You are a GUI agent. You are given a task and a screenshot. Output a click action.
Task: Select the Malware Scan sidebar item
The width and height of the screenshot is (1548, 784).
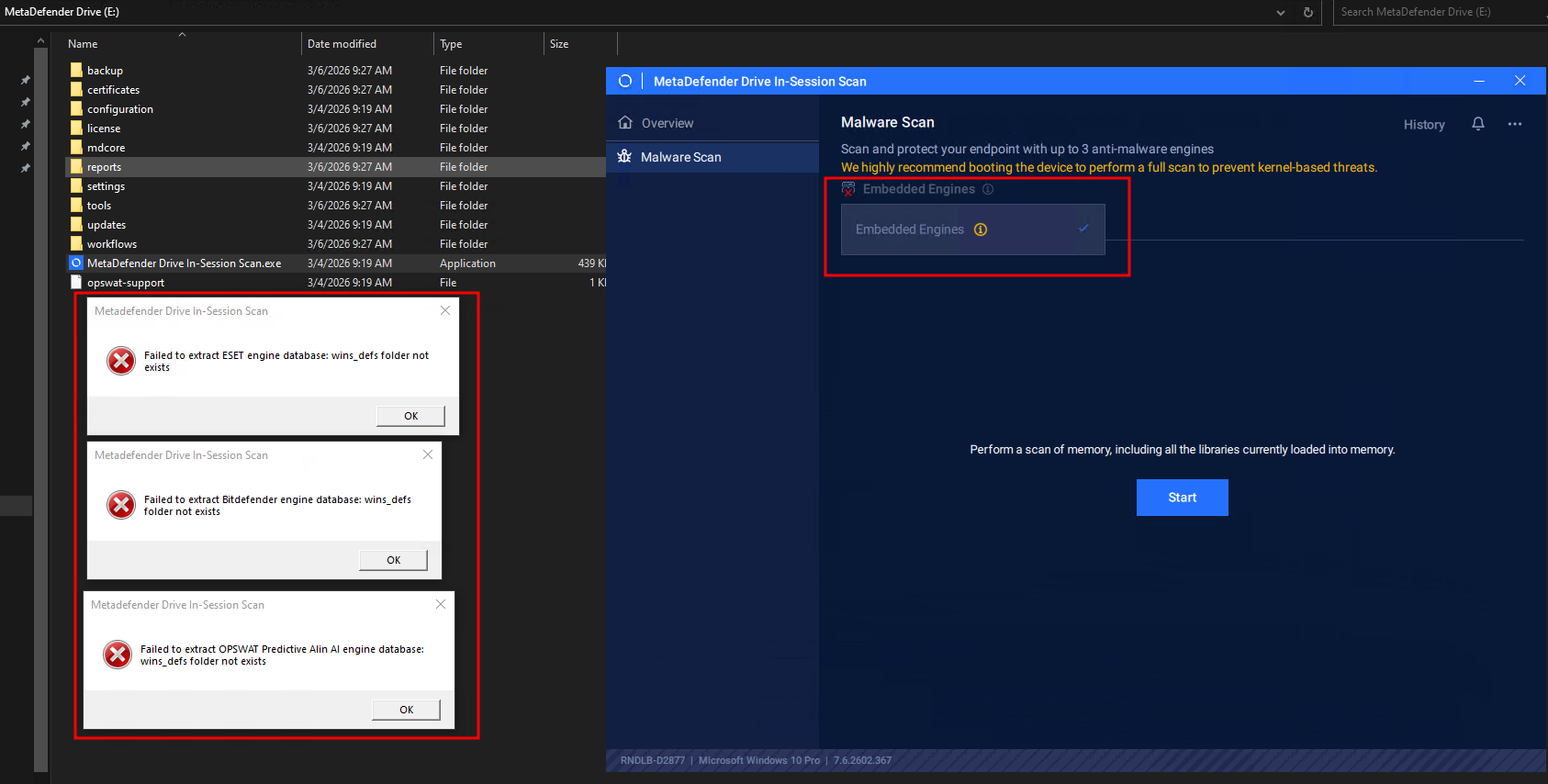(x=680, y=157)
